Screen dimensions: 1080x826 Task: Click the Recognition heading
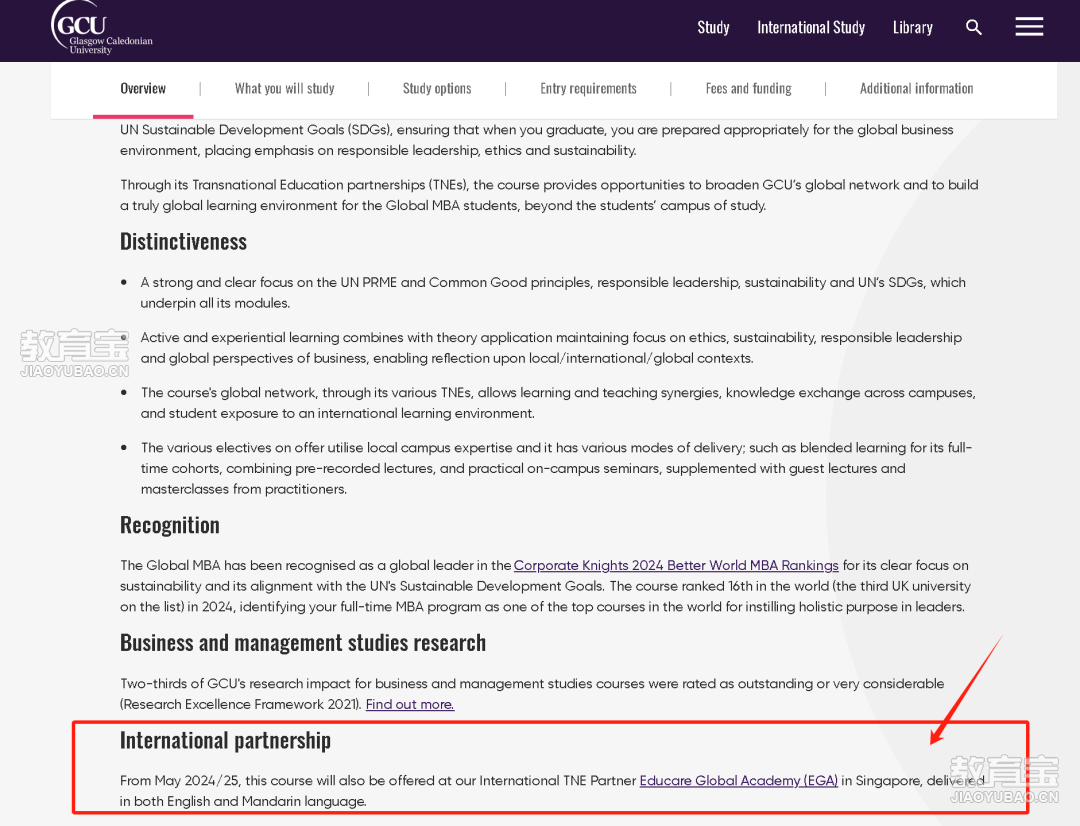(169, 526)
